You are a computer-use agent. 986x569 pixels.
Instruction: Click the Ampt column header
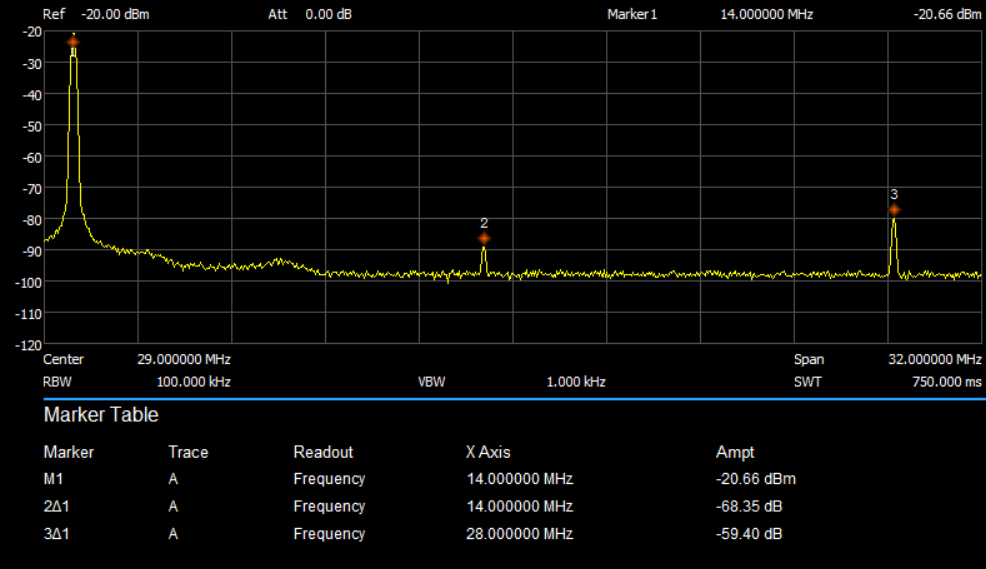735,452
